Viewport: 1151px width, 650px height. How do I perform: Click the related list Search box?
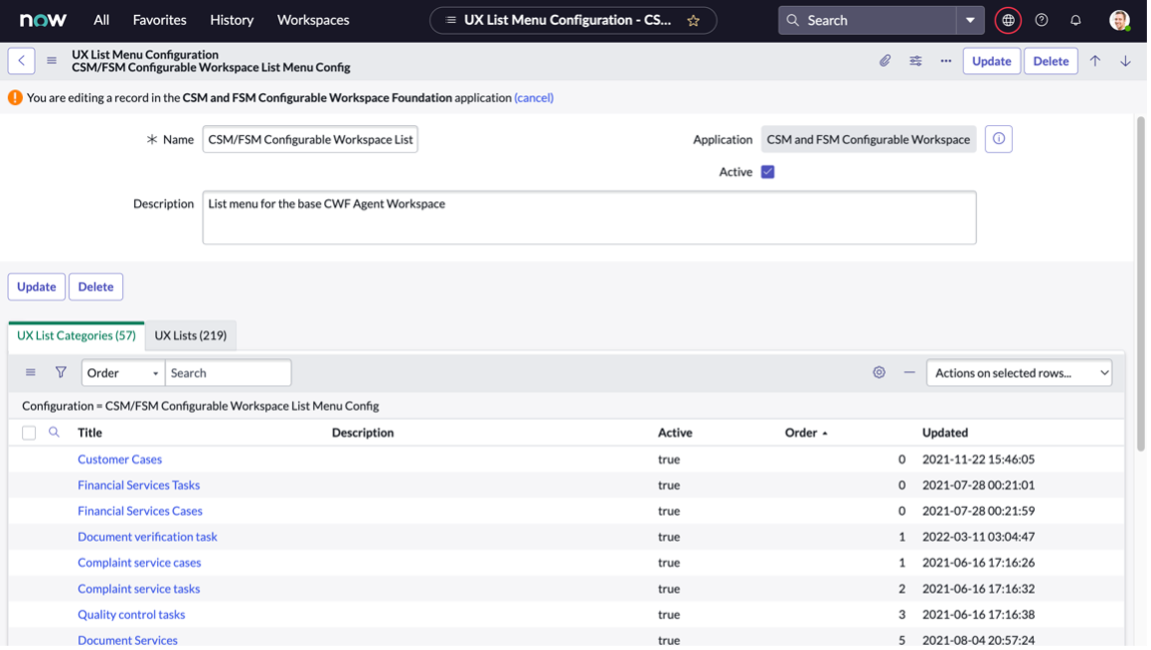click(228, 372)
